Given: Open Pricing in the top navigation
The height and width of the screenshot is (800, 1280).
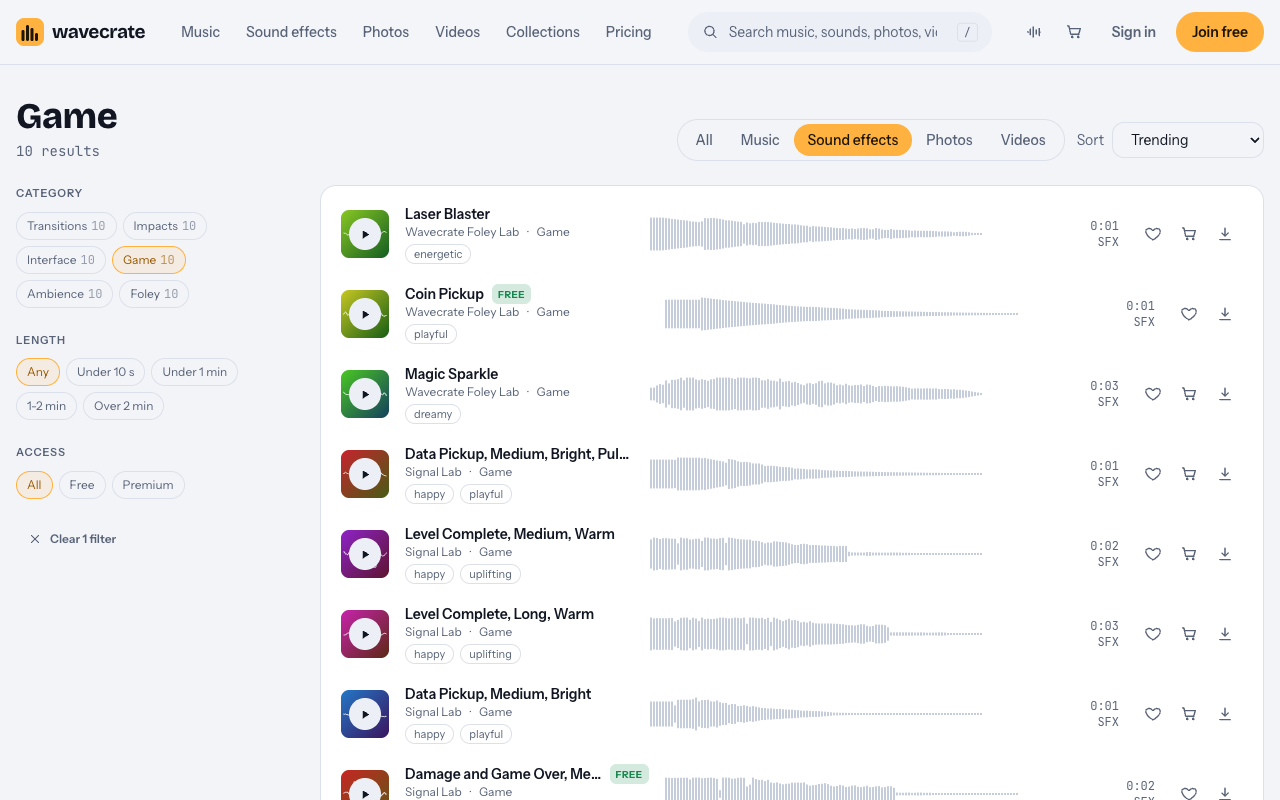Looking at the screenshot, I should [628, 32].
